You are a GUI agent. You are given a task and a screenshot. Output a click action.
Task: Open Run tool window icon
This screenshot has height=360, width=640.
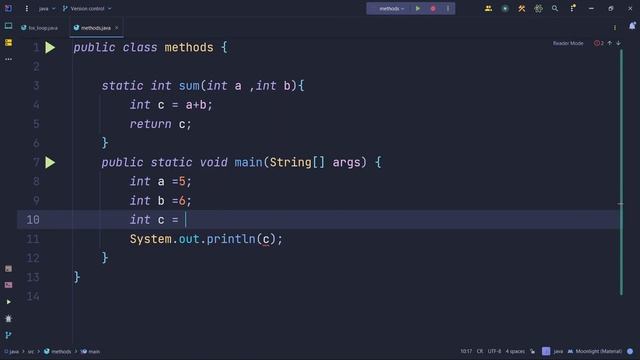click(8, 302)
